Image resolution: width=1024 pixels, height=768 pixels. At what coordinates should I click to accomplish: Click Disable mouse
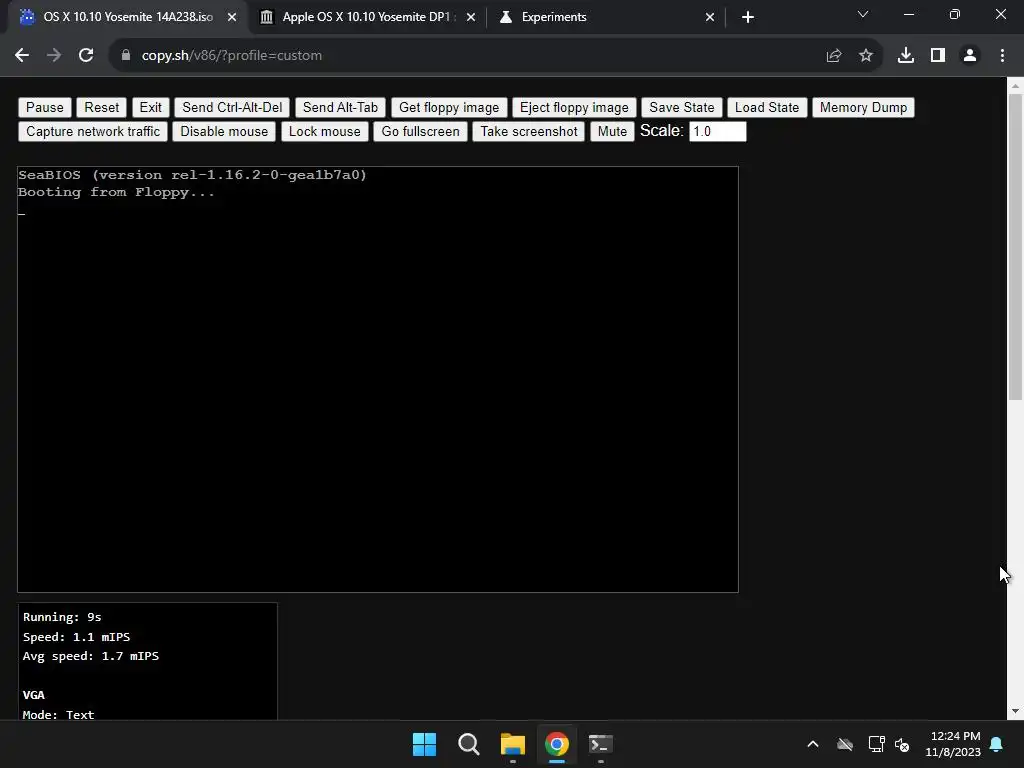tap(224, 131)
